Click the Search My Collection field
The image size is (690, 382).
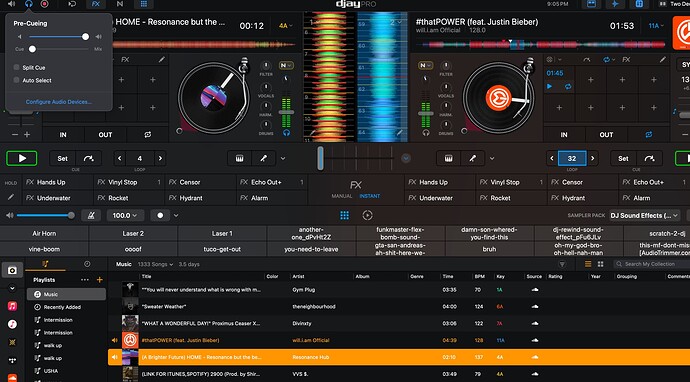pos(652,264)
